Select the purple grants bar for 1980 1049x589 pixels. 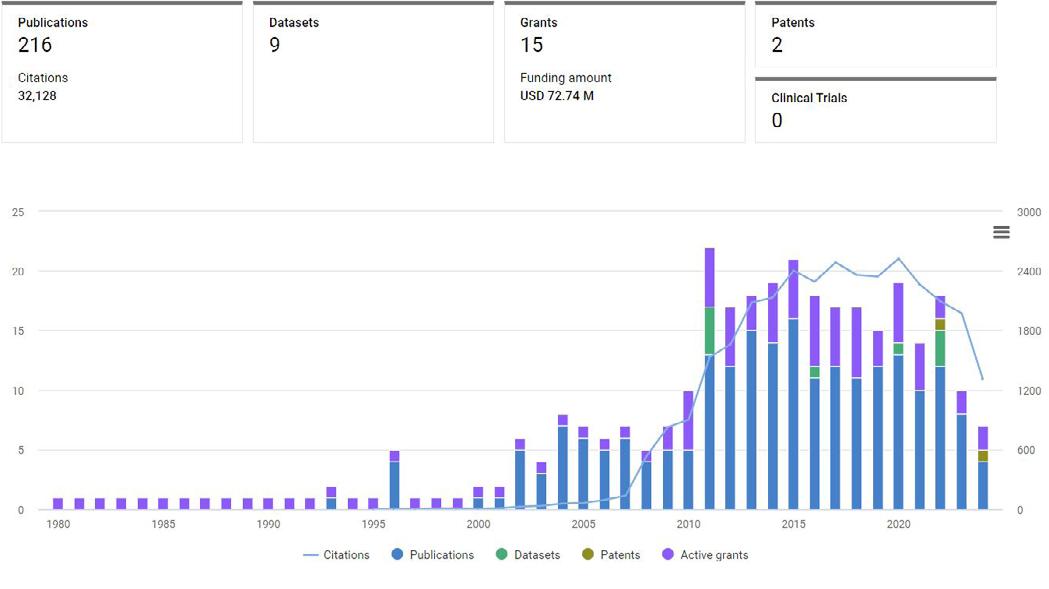pyautogui.click(x=58, y=504)
